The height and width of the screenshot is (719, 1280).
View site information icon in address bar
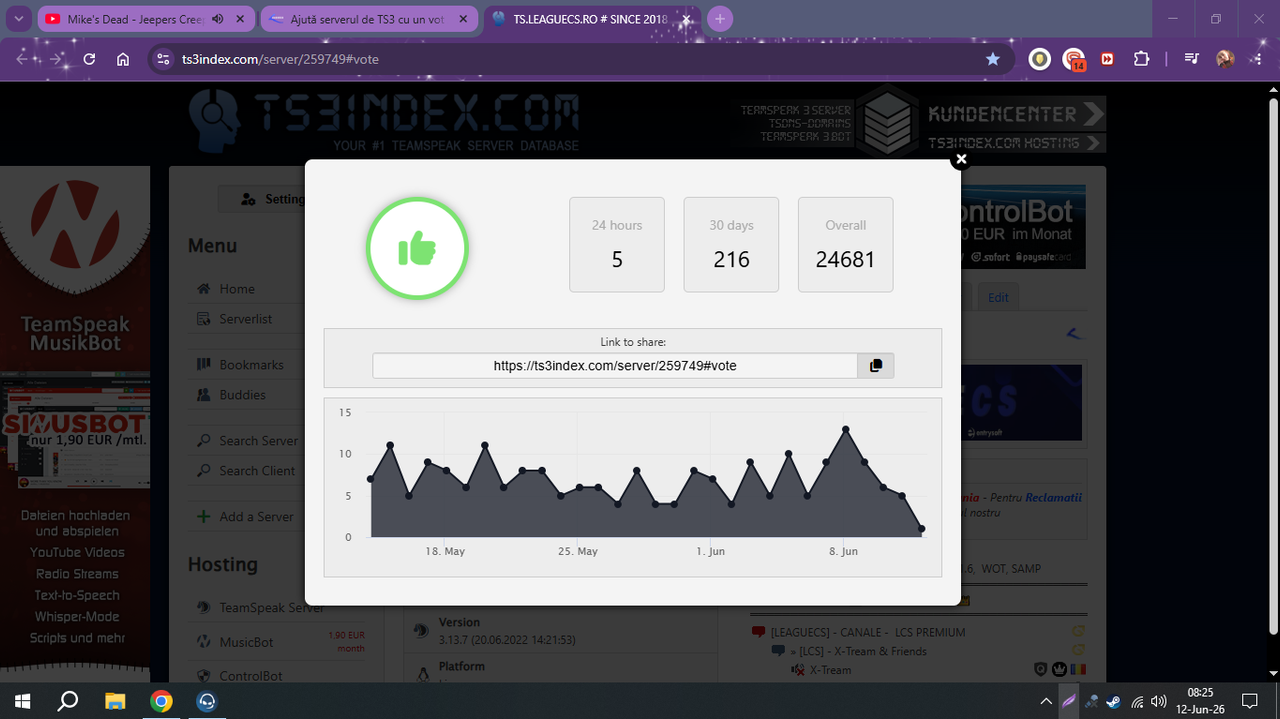pos(164,59)
